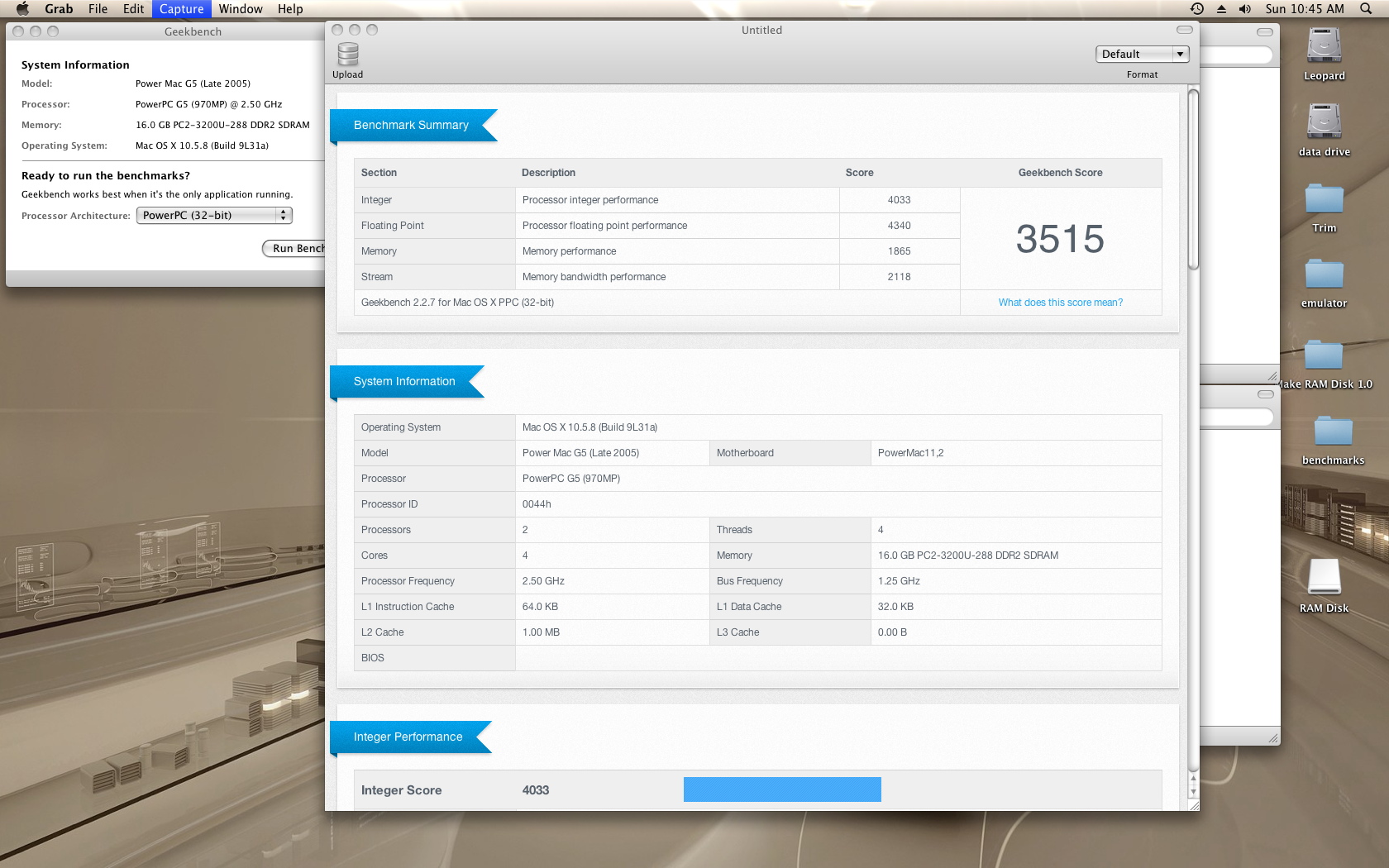Click 'Memory bandwidth performance' description
This screenshot has height=868, width=1389.
point(594,277)
